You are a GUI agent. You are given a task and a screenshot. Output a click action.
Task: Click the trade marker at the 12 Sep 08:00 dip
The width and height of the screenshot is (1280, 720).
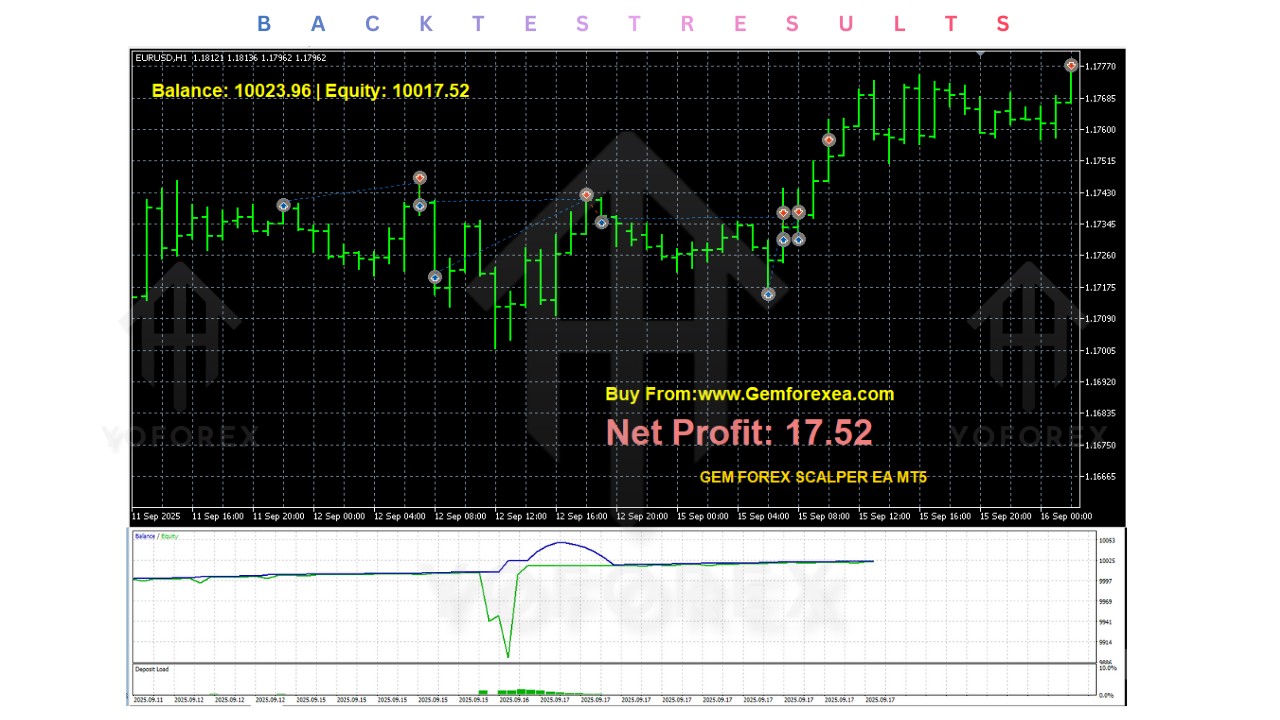coord(434,276)
